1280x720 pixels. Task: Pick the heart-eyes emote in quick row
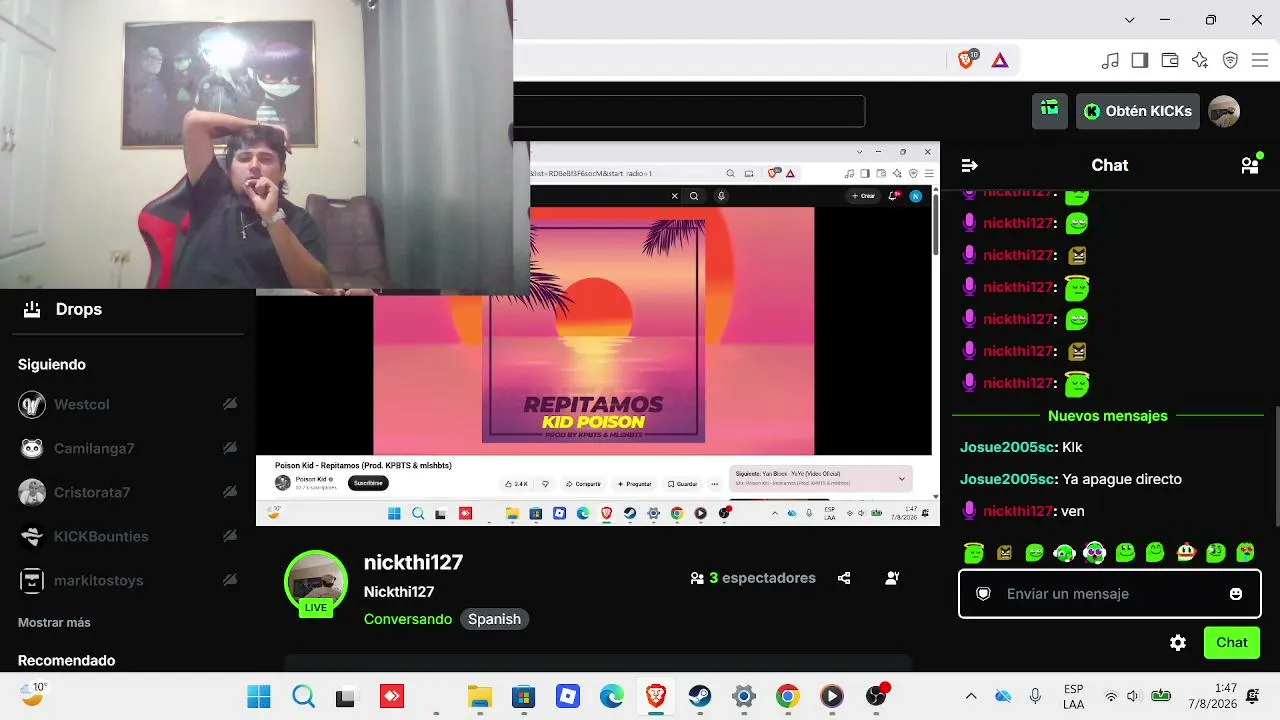[1246, 552]
